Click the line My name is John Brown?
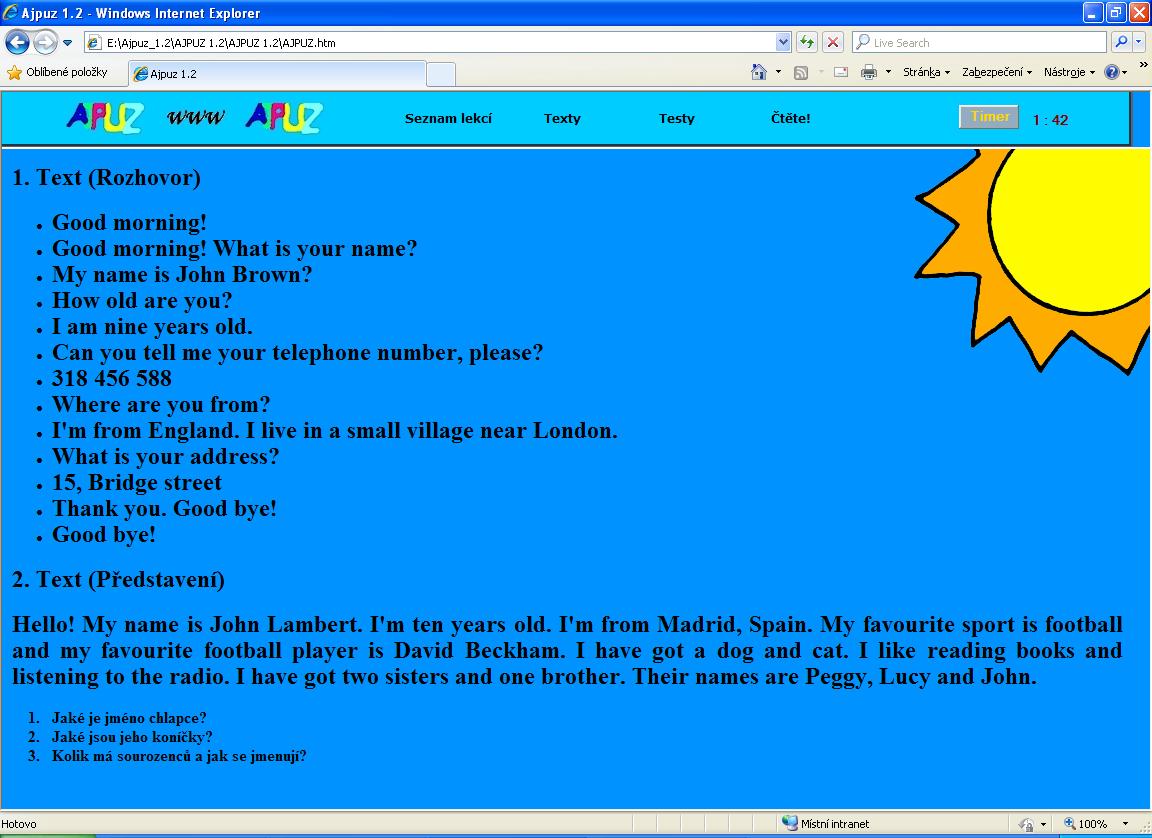The height and width of the screenshot is (838, 1152). [181, 275]
